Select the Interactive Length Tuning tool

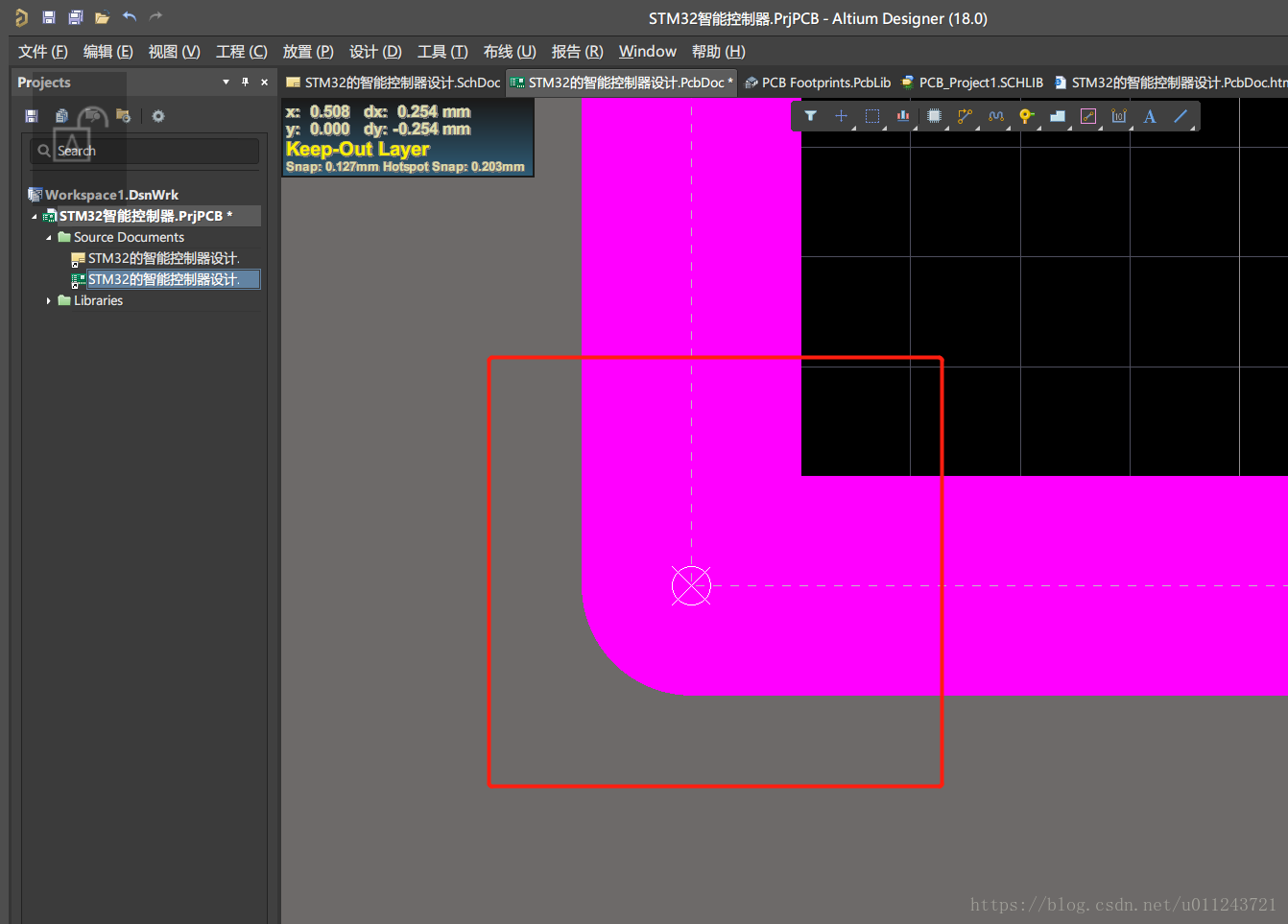(x=996, y=116)
